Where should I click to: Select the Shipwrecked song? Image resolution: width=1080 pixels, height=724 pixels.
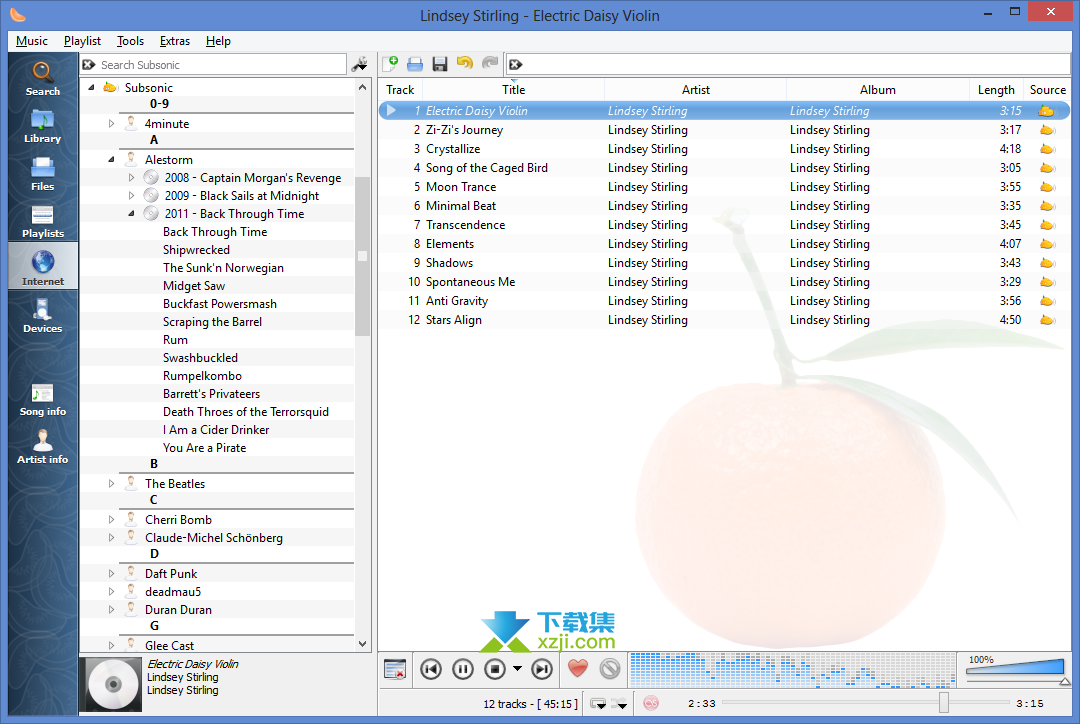pos(196,249)
